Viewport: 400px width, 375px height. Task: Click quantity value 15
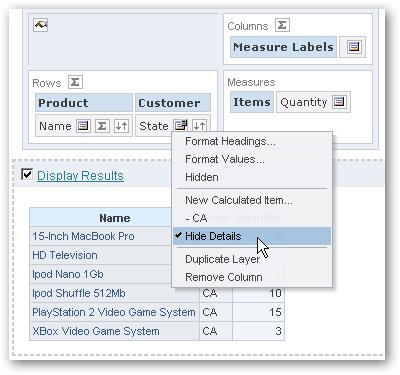[275, 312]
